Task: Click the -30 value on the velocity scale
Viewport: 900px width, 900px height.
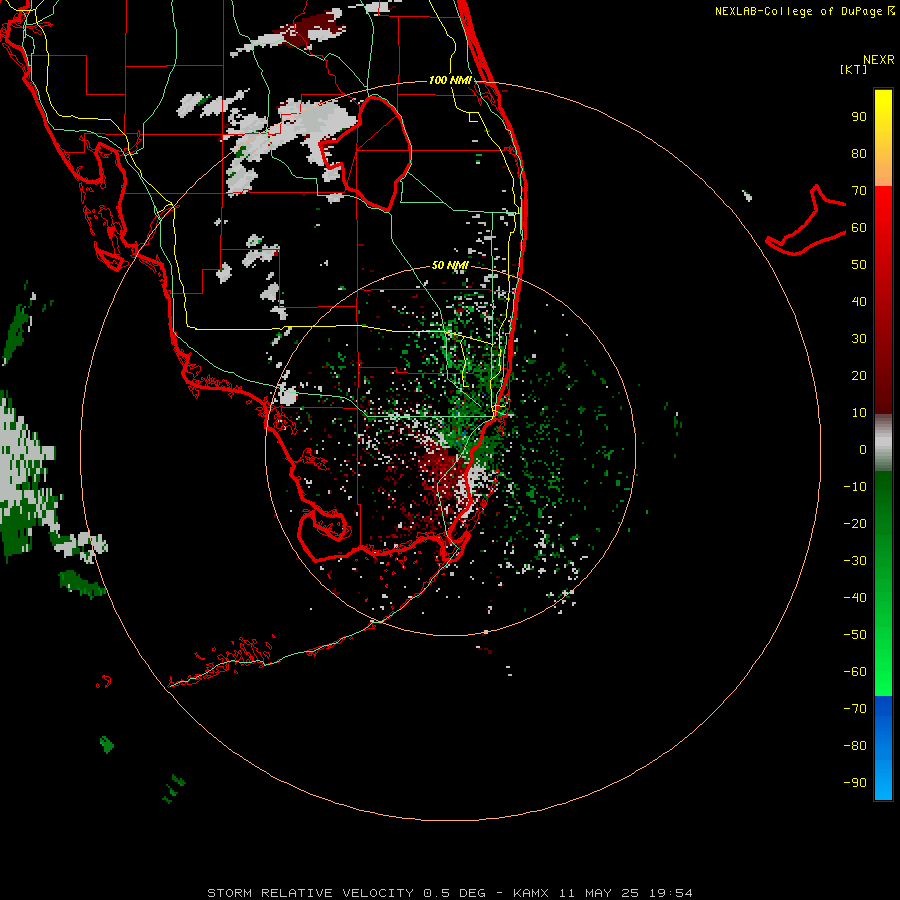Action: click(x=855, y=561)
